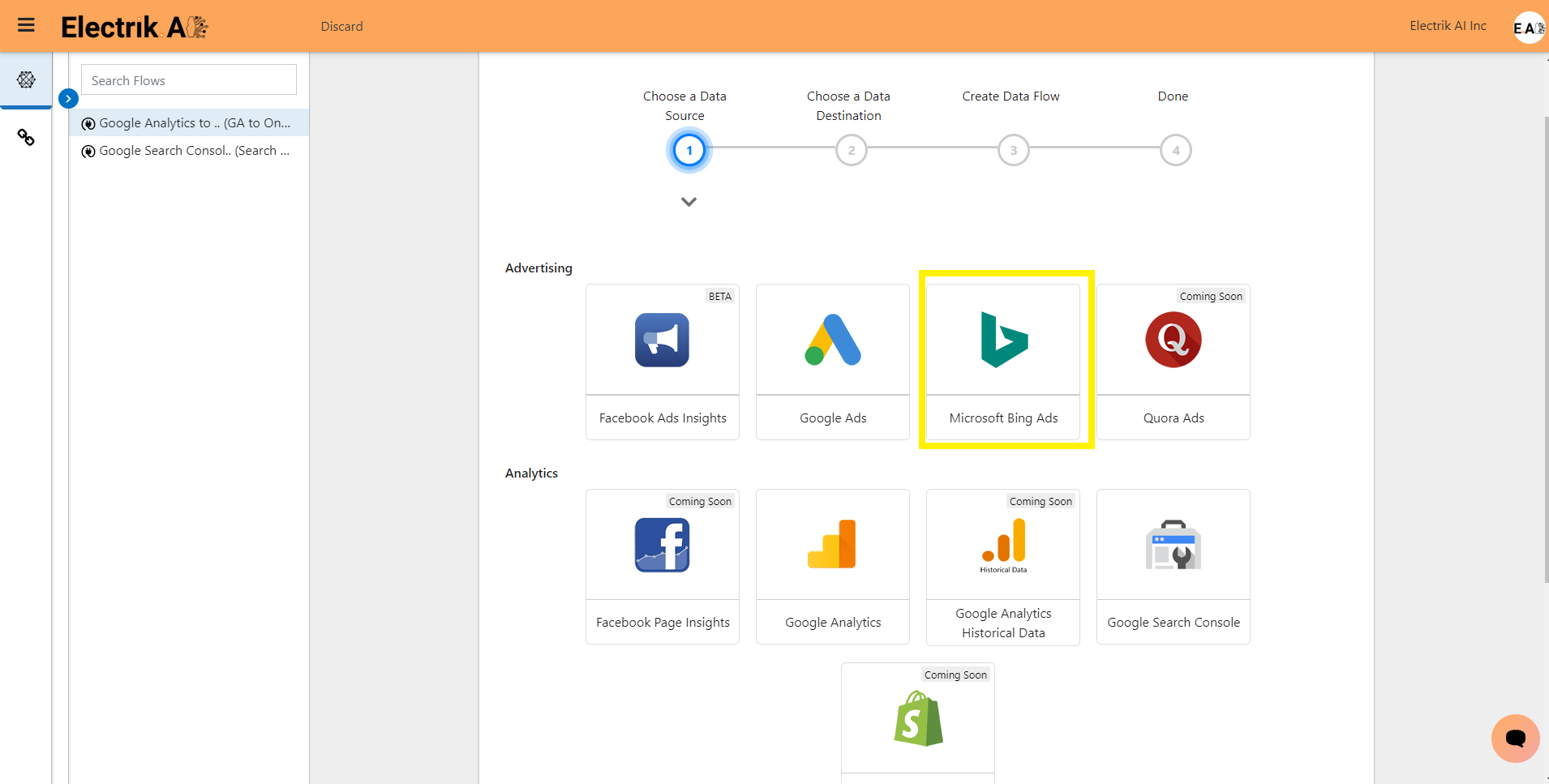Open the chat support bubble
Screen dimensions: 1549x784
1515,738
